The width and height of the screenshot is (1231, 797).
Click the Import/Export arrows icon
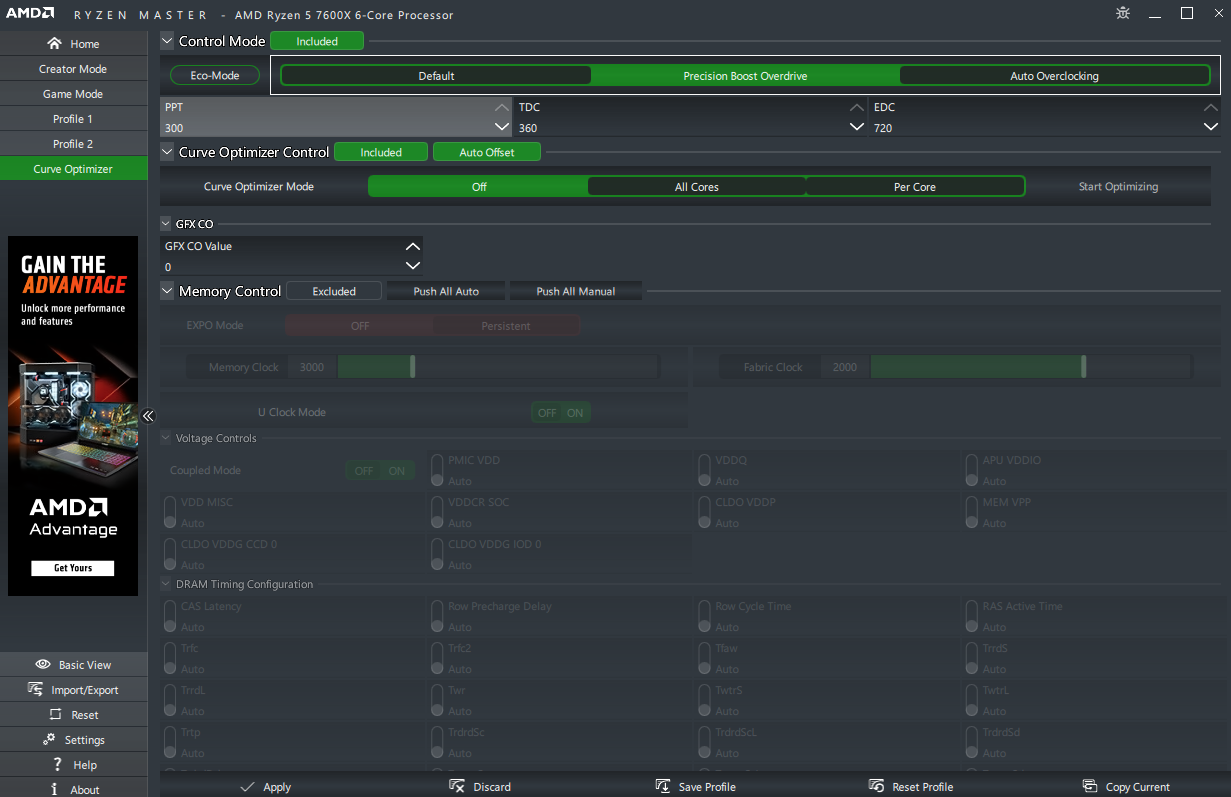tap(36, 689)
